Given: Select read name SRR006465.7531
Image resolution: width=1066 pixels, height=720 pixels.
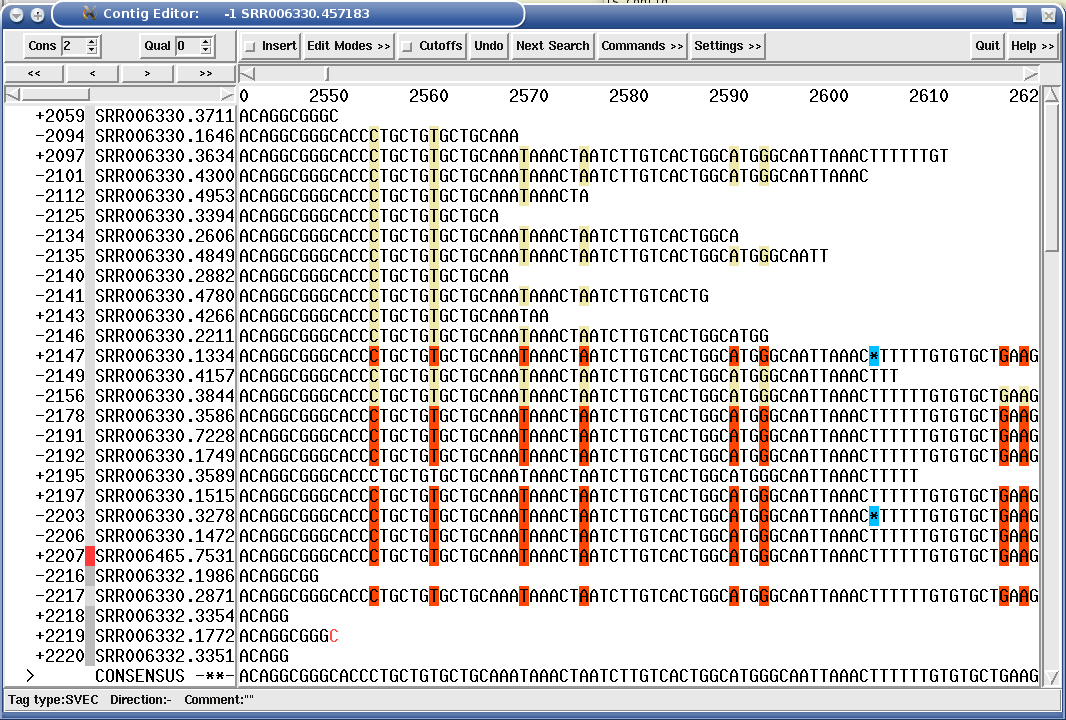Looking at the screenshot, I should [165, 556].
